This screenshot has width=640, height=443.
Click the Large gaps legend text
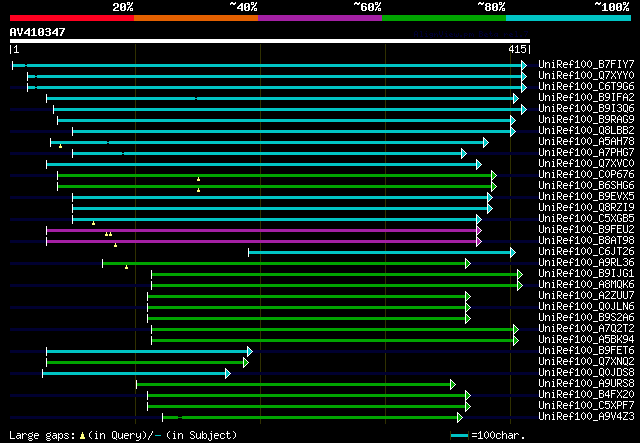click(42, 436)
